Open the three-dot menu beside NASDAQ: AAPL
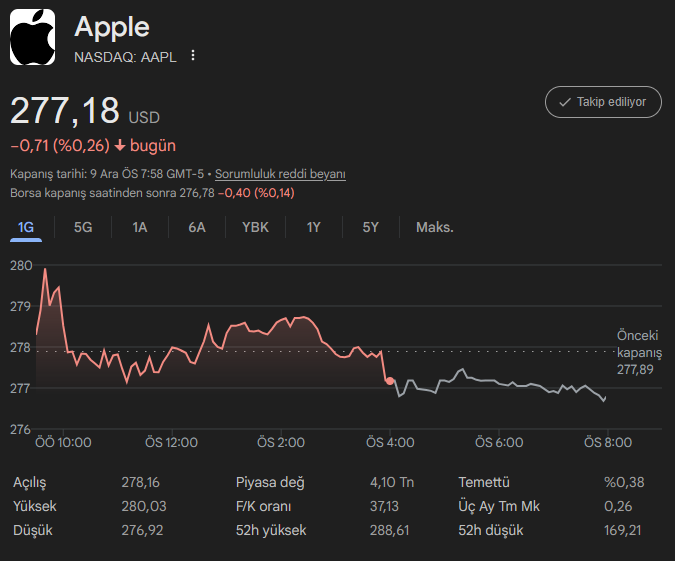The height and width of the screenshot is (561, 675). pyautogui.click(x=193, y=56)
